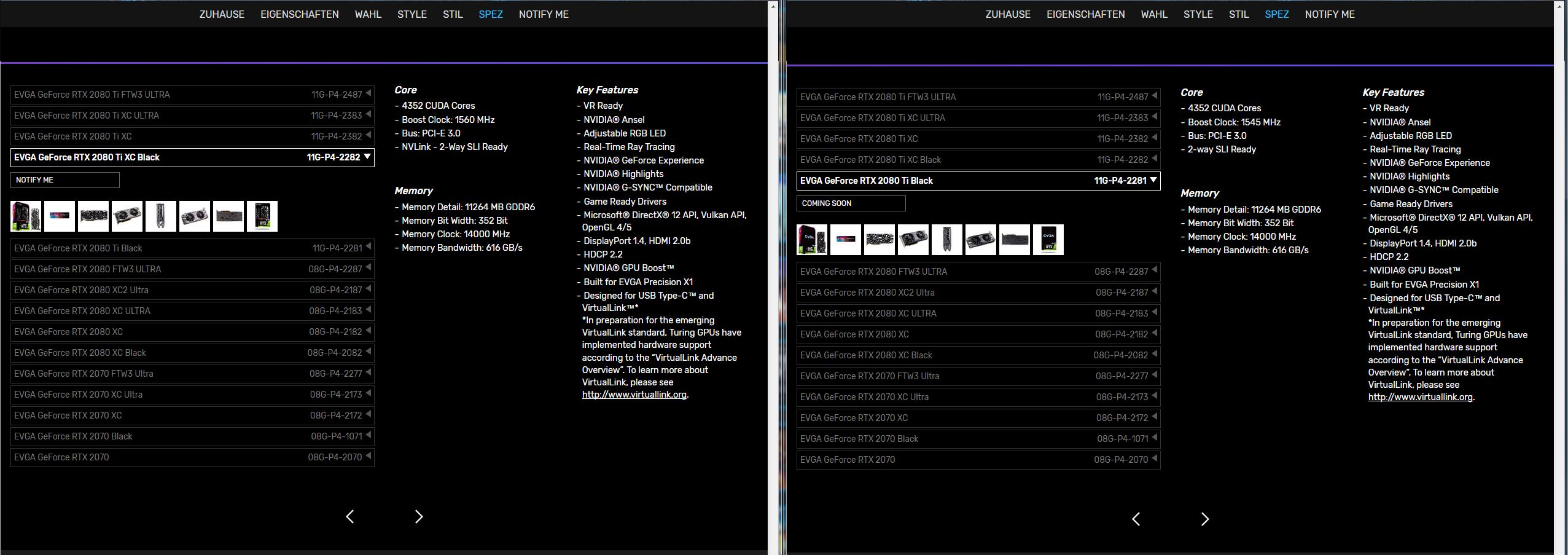Screen dimensions: 1568x555
Task: Select RTX 2070 XC row 08G-P4-2172 left window
Action: point(192,415)
